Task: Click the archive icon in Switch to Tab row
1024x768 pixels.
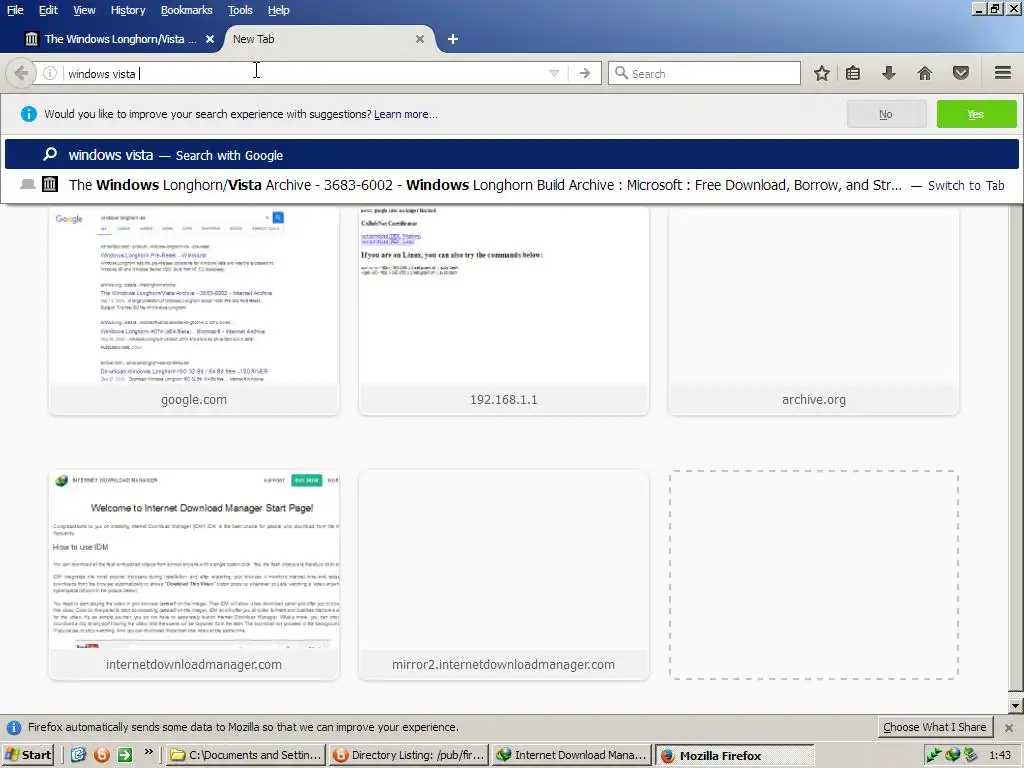Action: coord(50,184)
